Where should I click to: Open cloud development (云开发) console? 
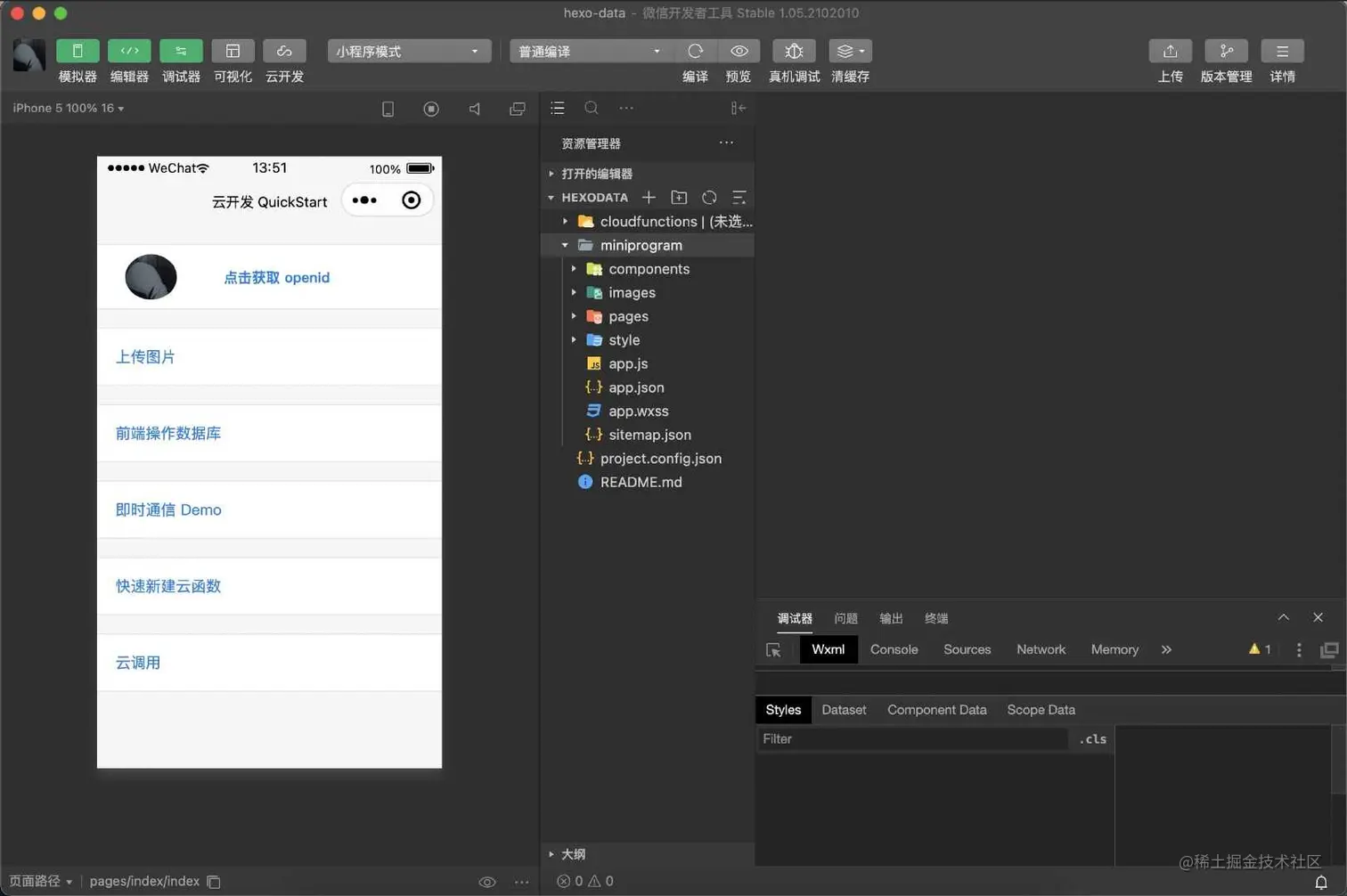284,52
